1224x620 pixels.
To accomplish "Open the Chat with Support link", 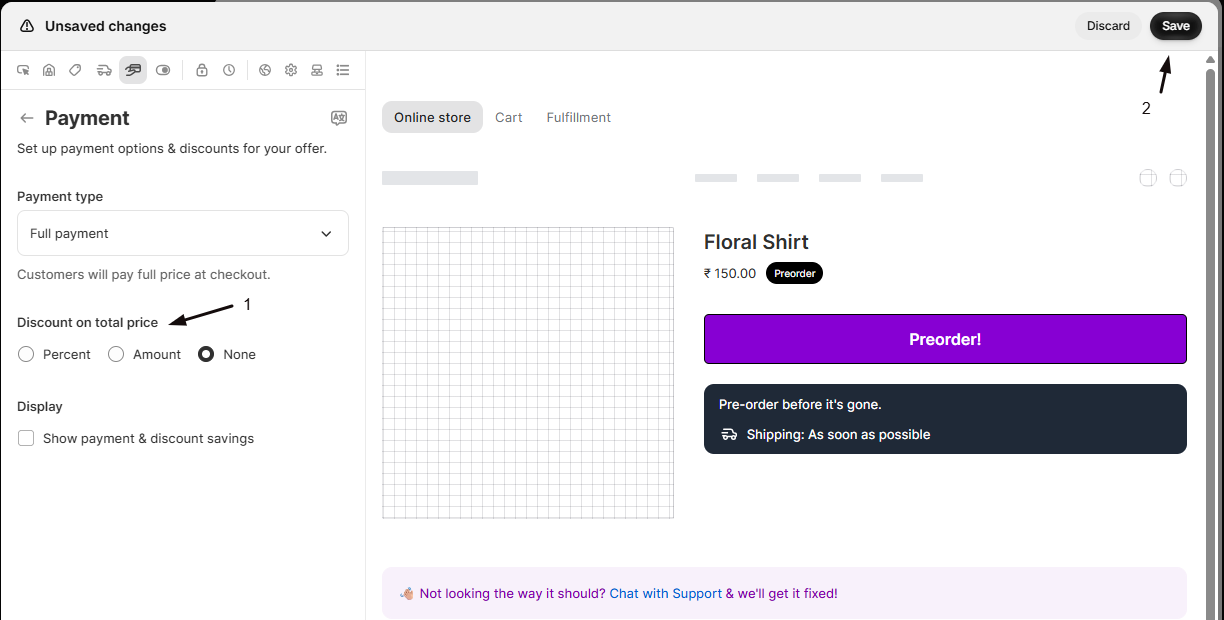I will pos(666,593).
